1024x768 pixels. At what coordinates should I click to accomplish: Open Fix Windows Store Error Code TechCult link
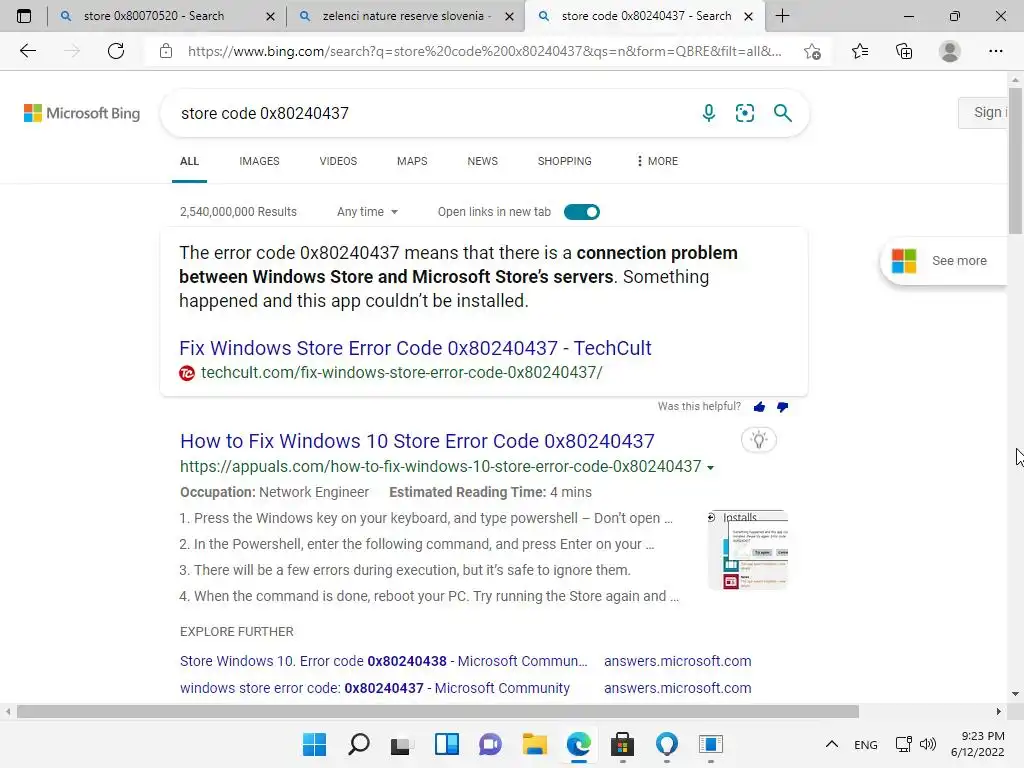415,348
